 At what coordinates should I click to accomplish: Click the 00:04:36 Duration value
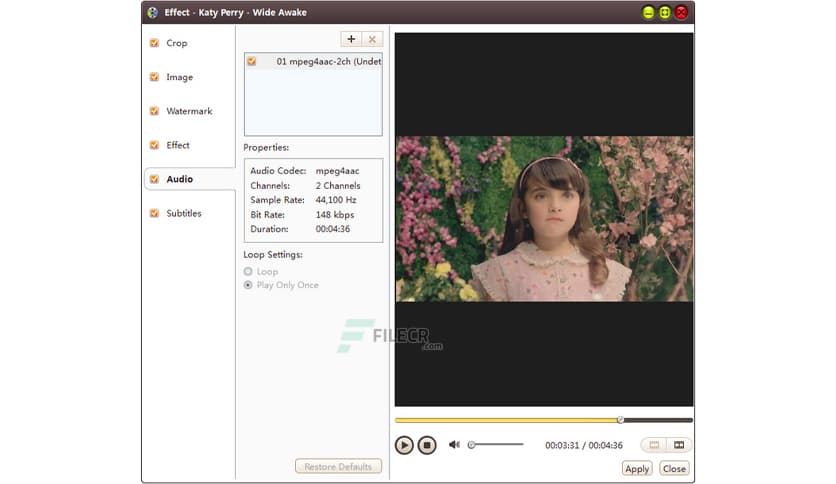pos(333,229)
